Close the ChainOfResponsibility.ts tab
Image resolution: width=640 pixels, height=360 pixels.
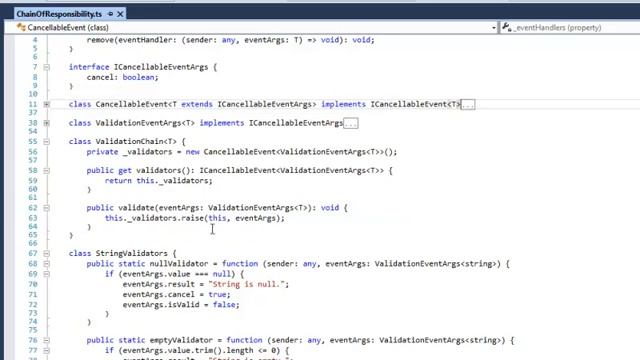pyautogui.click(x=120, y=14)
